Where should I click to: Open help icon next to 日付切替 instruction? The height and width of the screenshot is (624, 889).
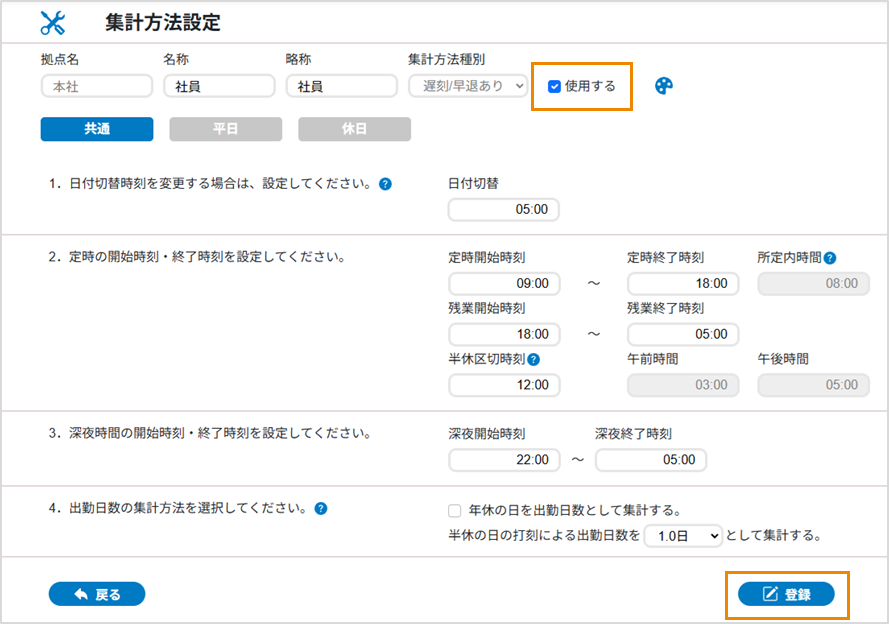click(385, 184)
